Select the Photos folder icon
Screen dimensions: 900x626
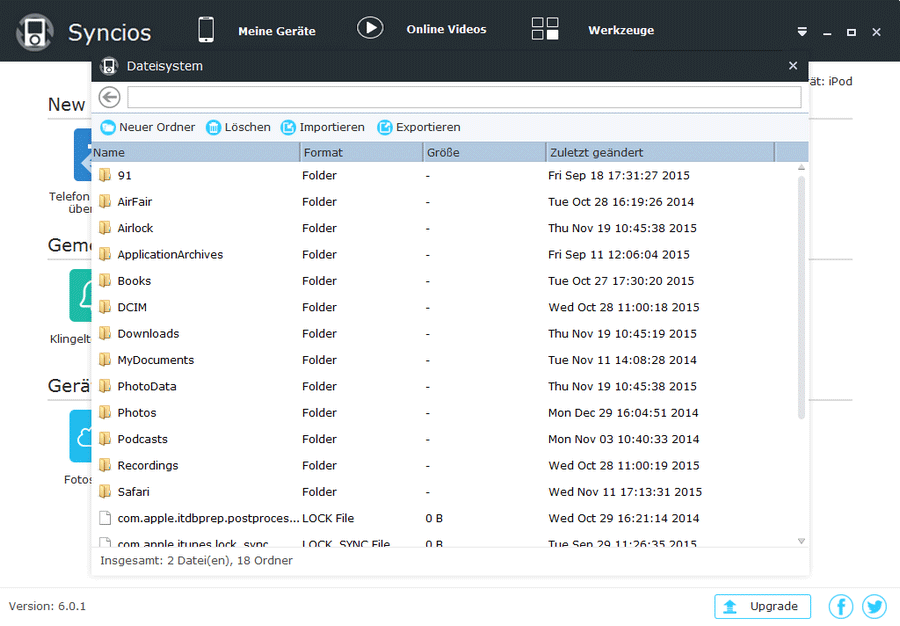[104, 413]
